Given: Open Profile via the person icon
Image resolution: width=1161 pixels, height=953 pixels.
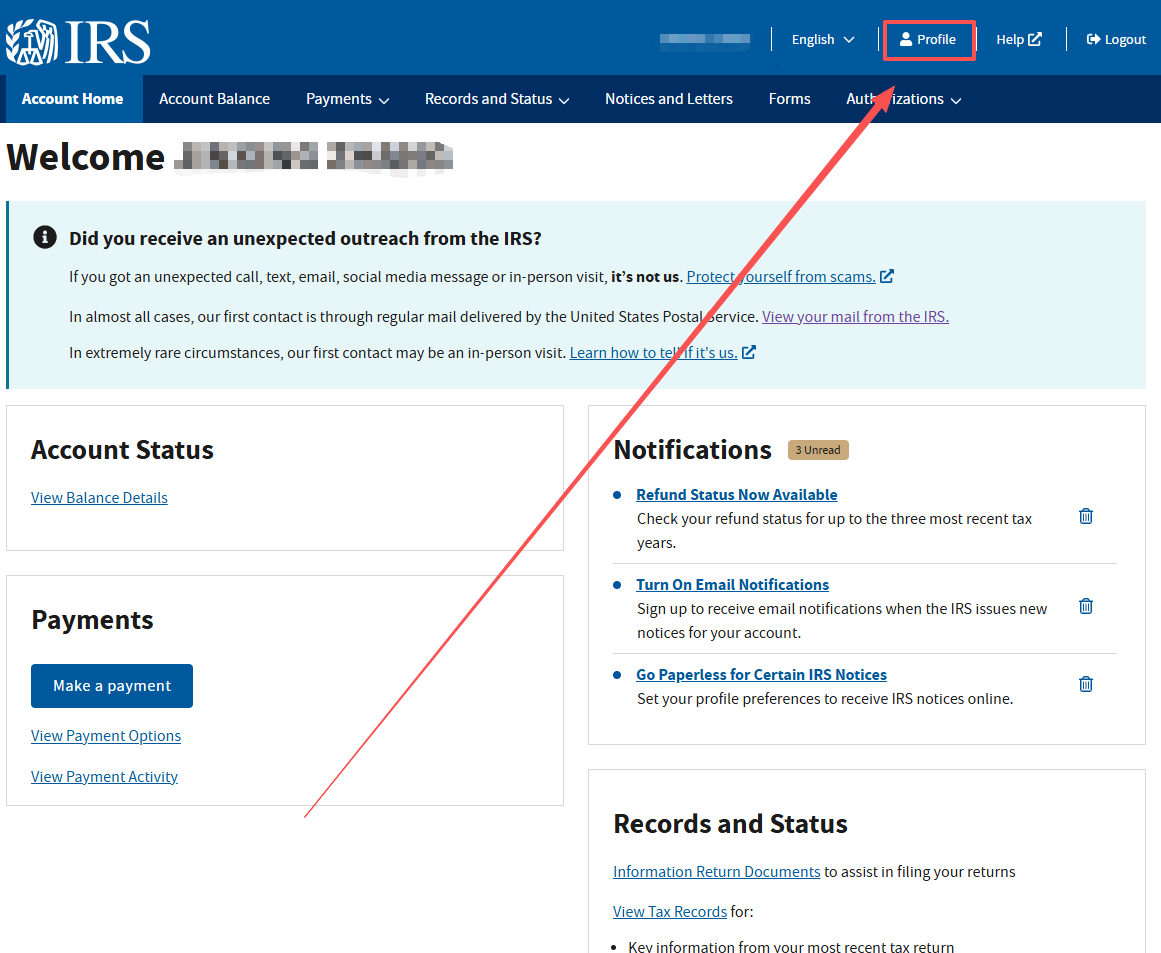Looking at the screenshot, I should point(906,40).
